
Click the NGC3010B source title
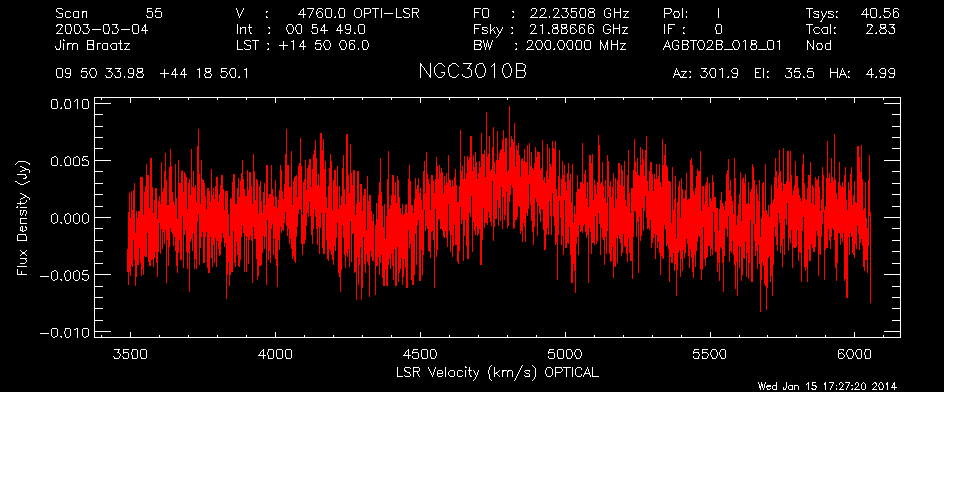click(x=472, y=74)
